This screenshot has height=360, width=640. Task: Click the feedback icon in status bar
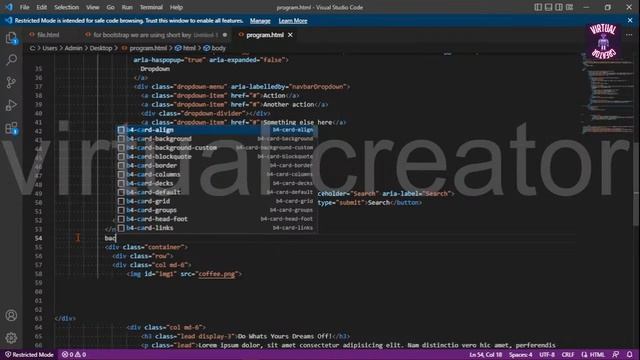click(616, 355)
